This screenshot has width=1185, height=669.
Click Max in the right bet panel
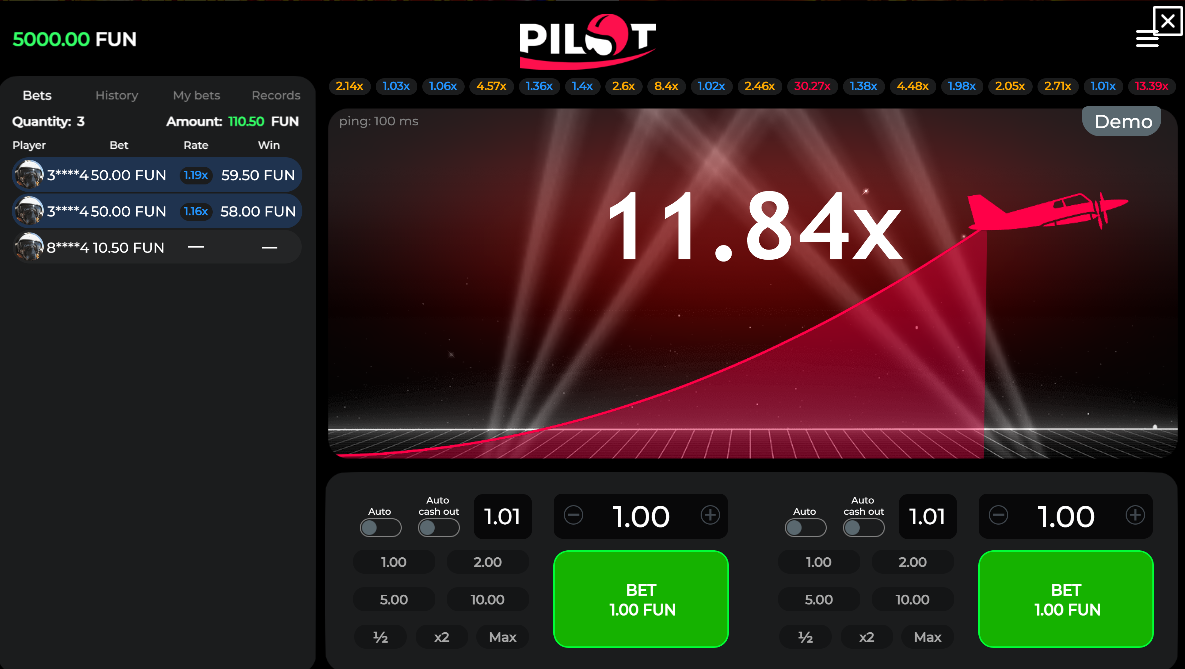(927, 637)
